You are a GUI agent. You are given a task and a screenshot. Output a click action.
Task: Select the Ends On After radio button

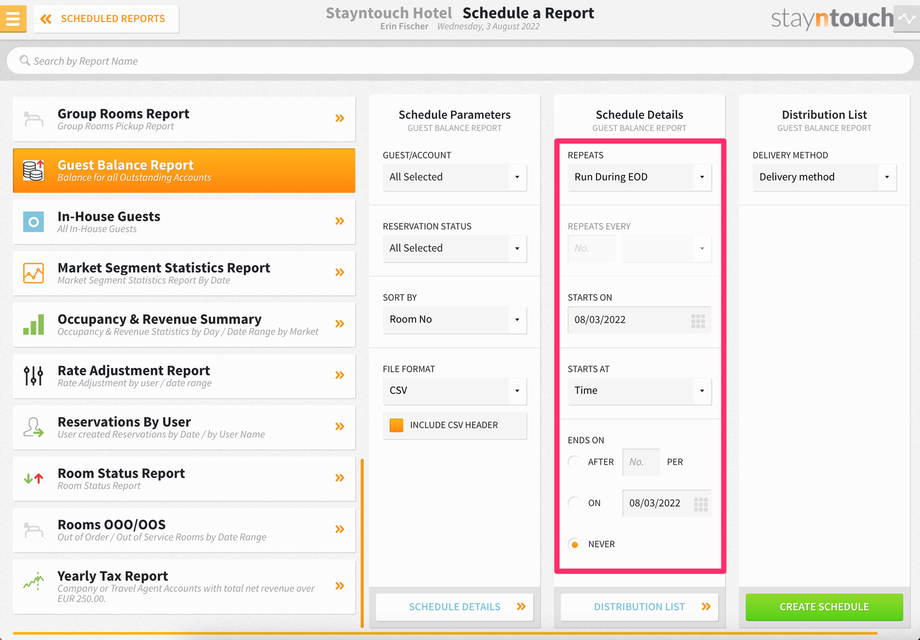[574, 462]
